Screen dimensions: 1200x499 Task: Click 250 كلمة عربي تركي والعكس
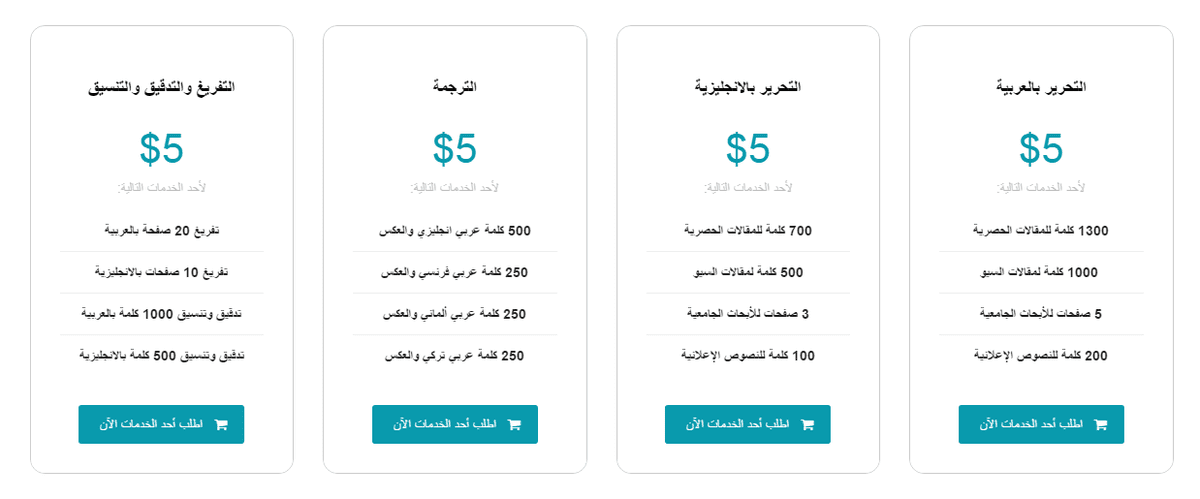[455, 356]
